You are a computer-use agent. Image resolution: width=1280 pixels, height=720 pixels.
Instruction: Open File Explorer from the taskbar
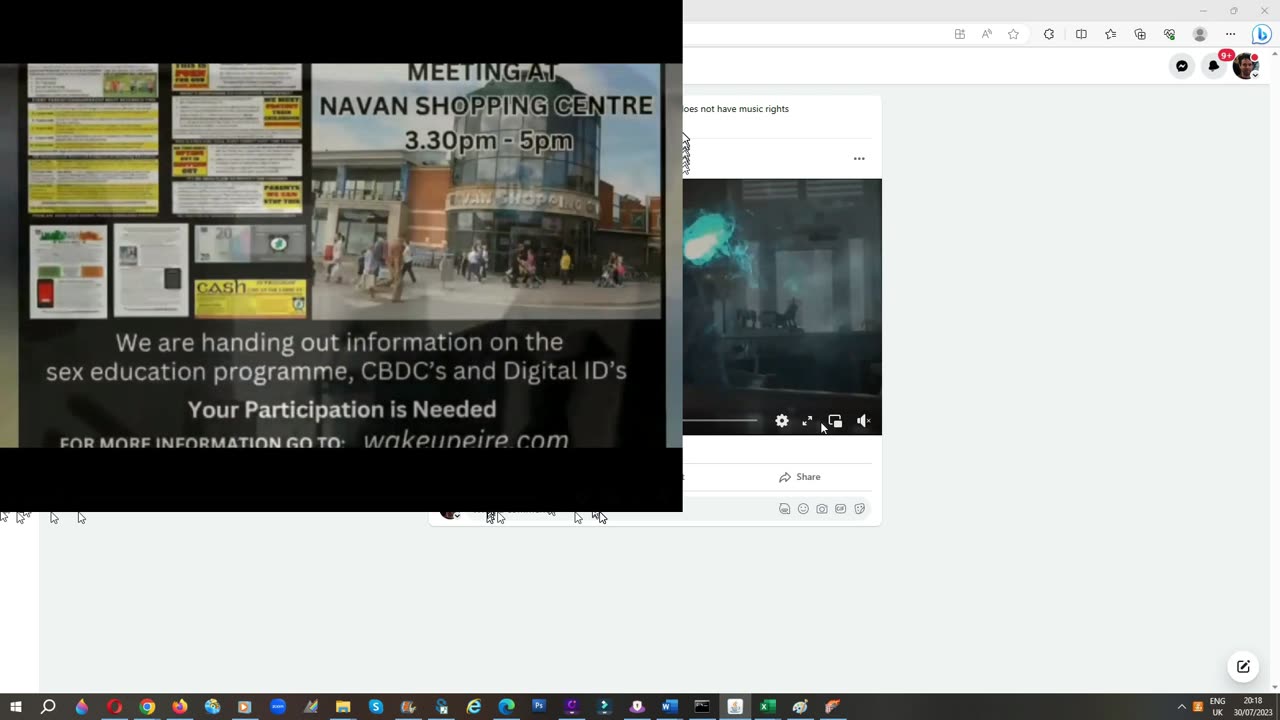343,707
